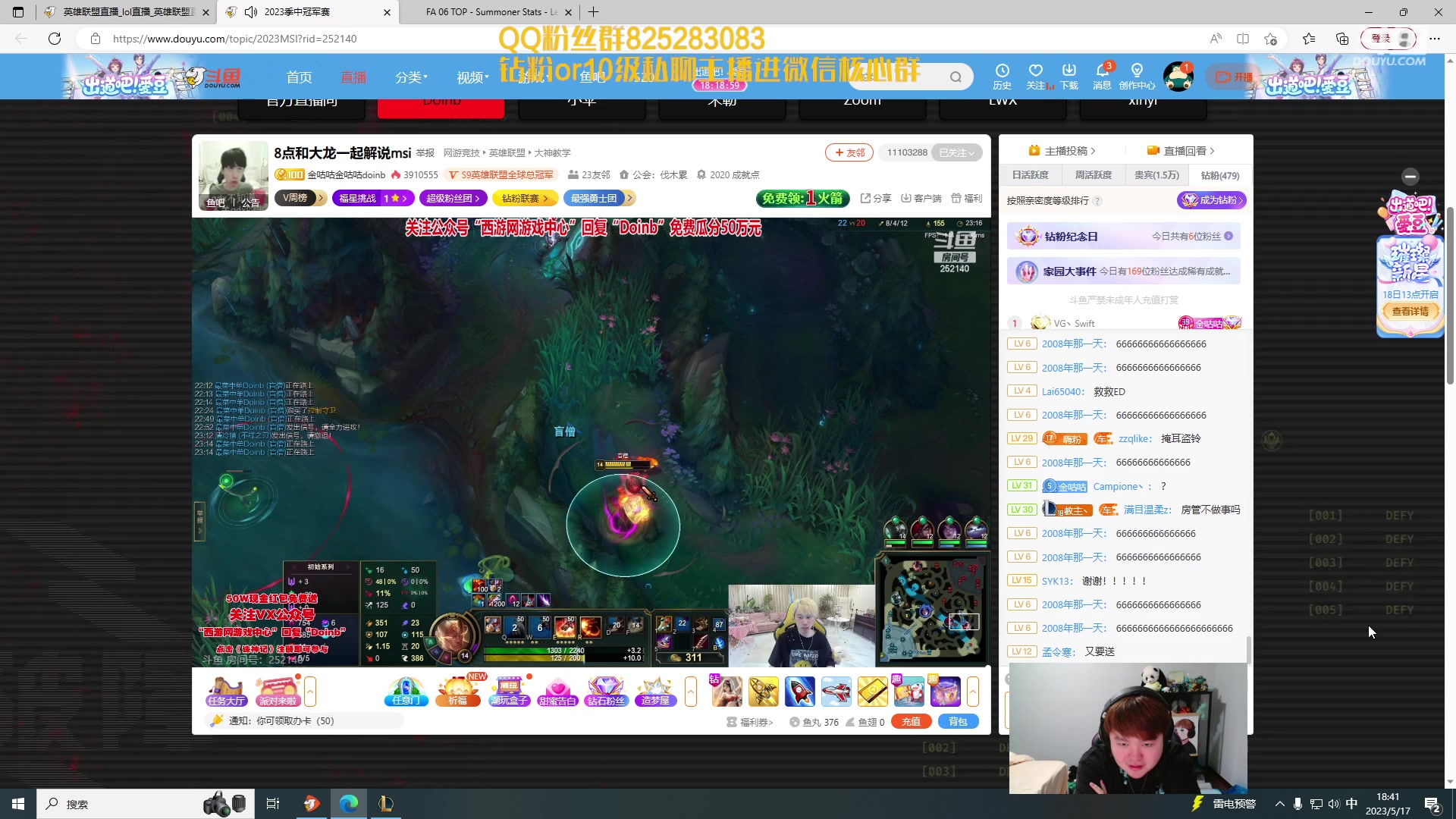Screen dimensions: 1456x819
Task: Open 派对来啦 party icon
Action: [x=277, y=692]
